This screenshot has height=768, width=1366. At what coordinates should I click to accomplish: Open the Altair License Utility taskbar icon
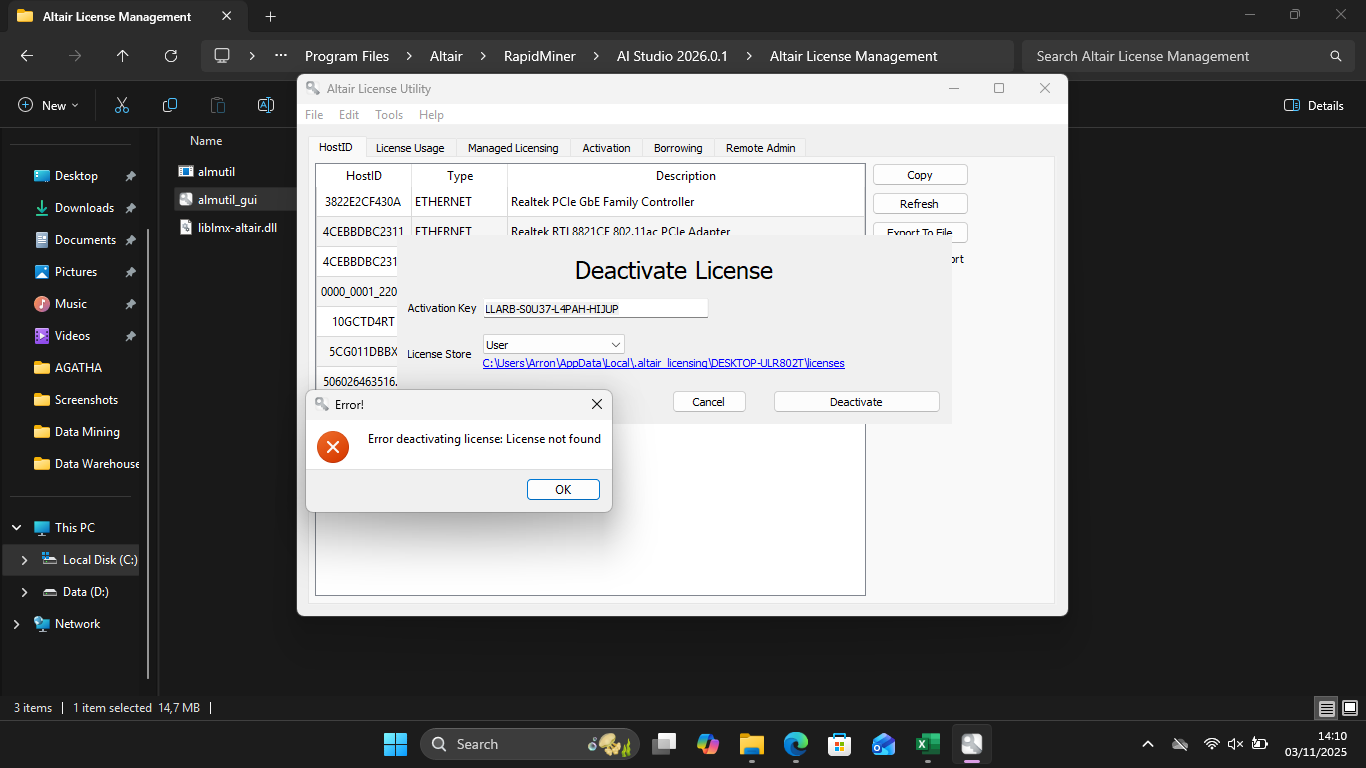[x=971, y=743]
